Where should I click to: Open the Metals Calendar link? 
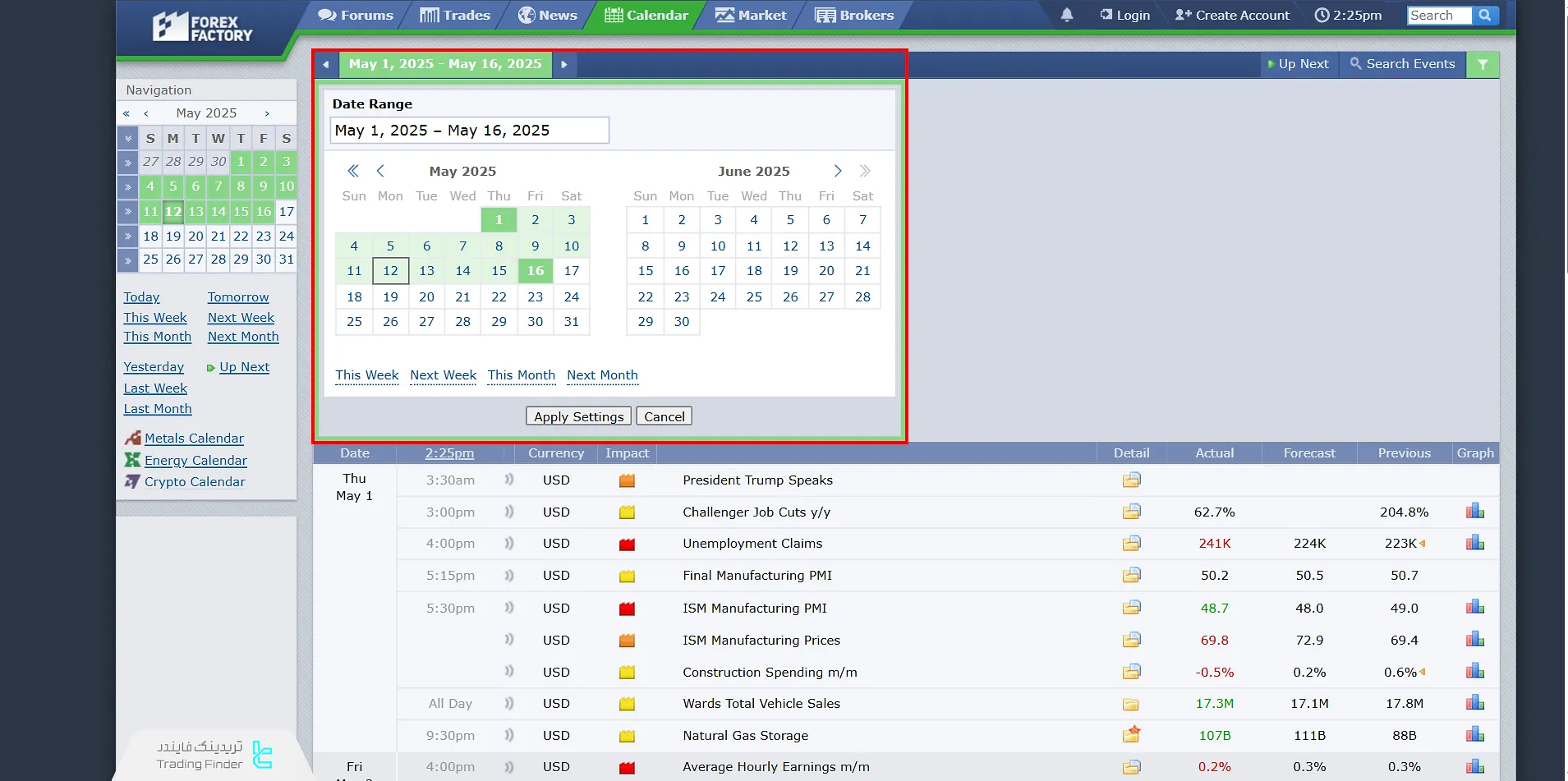click(x=194, y=439)
